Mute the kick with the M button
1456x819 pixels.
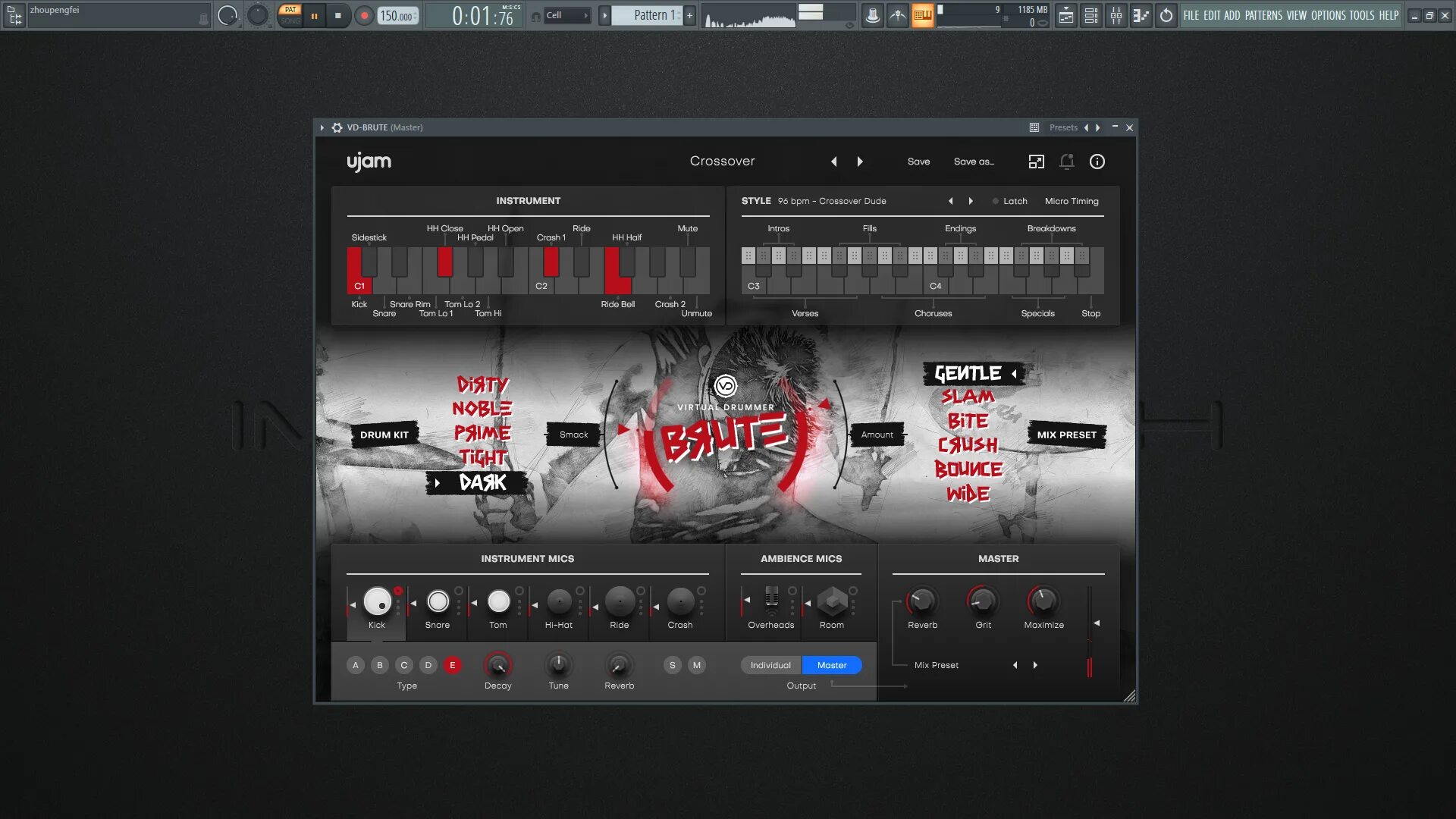click(x=696, y=665)
